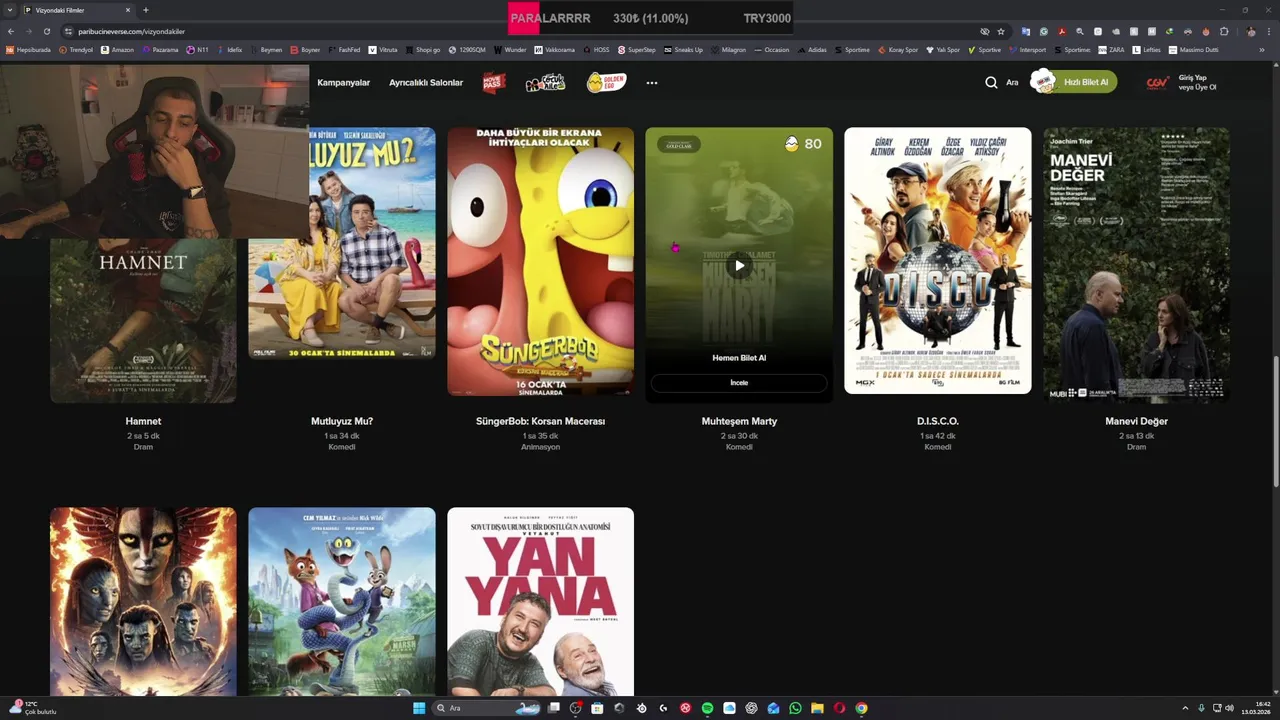Screen dimensions: 1280x720
Task: Open the Hamnet movie poster
Action: 143,320
